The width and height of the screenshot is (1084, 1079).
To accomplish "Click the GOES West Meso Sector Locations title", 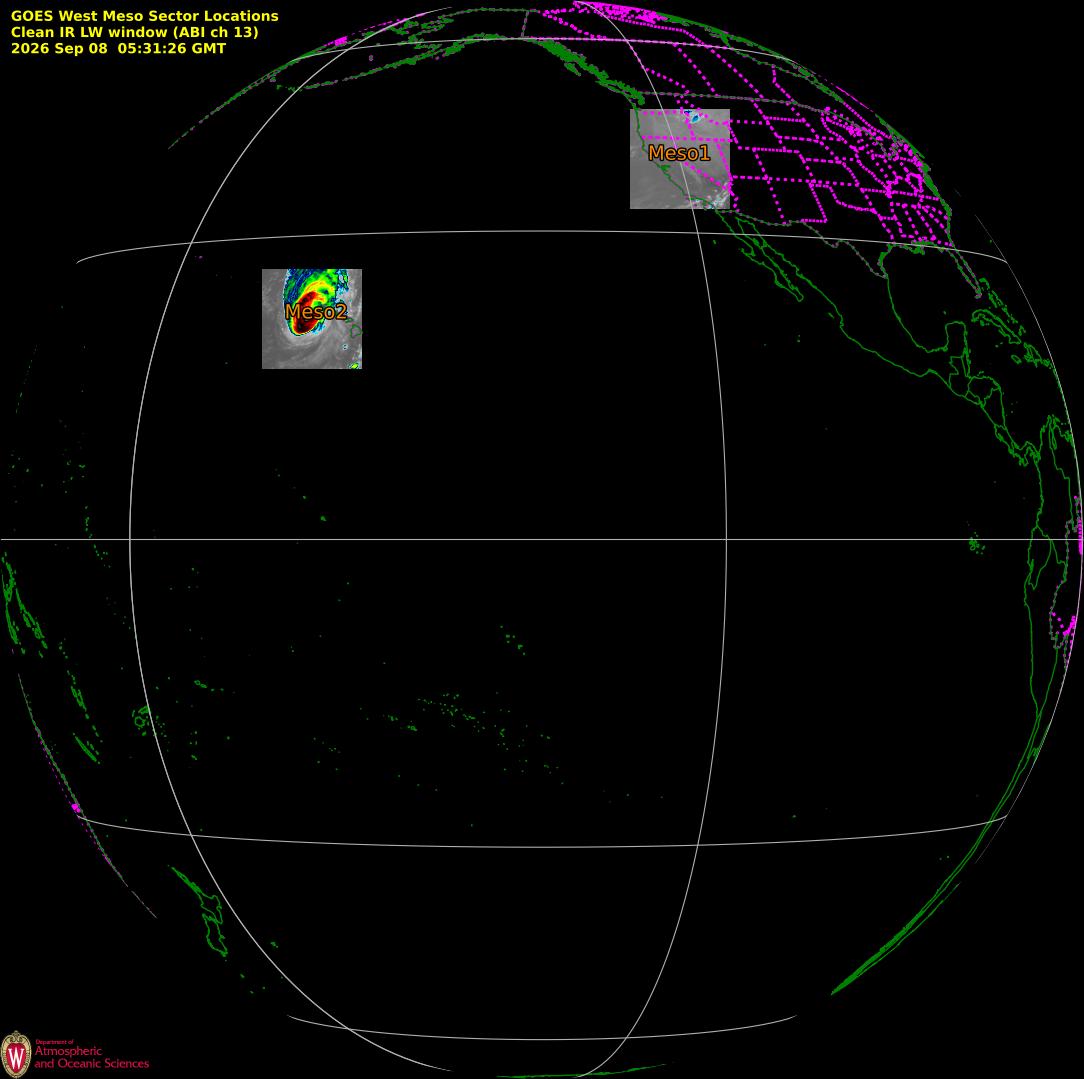I will click(x=144, y=16).
